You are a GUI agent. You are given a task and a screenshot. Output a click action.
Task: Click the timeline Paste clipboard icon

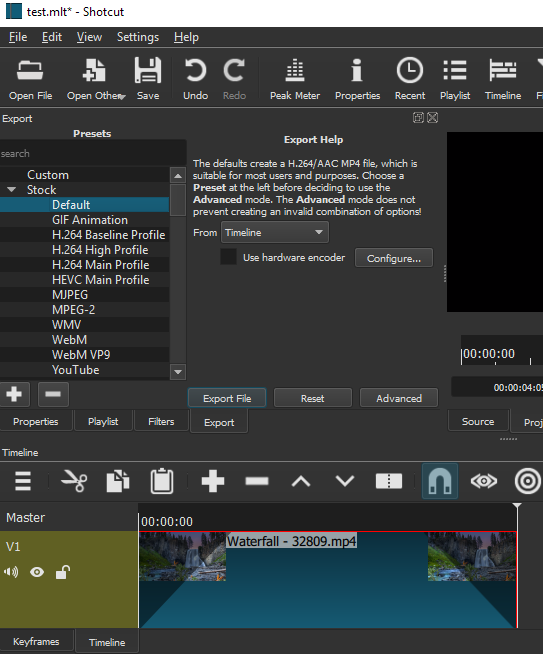[x=162, y=481]
